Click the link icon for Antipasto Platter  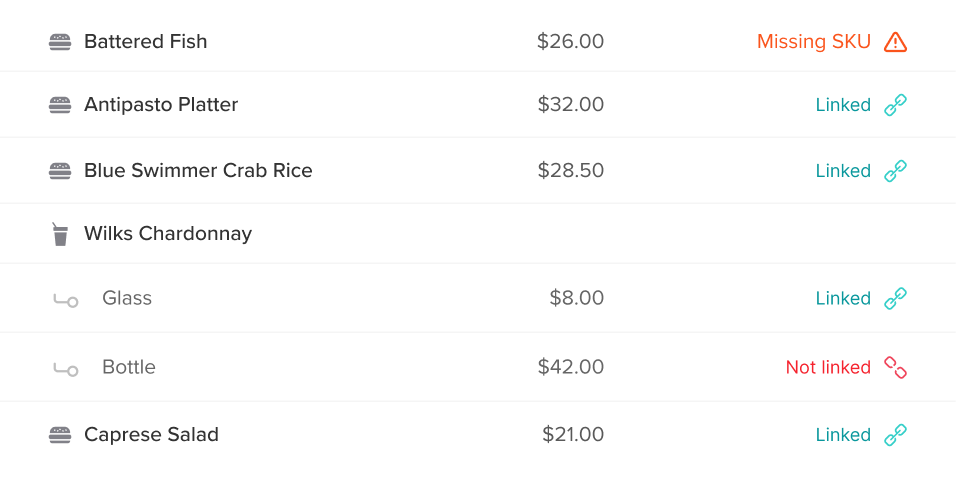pos(895,105)
